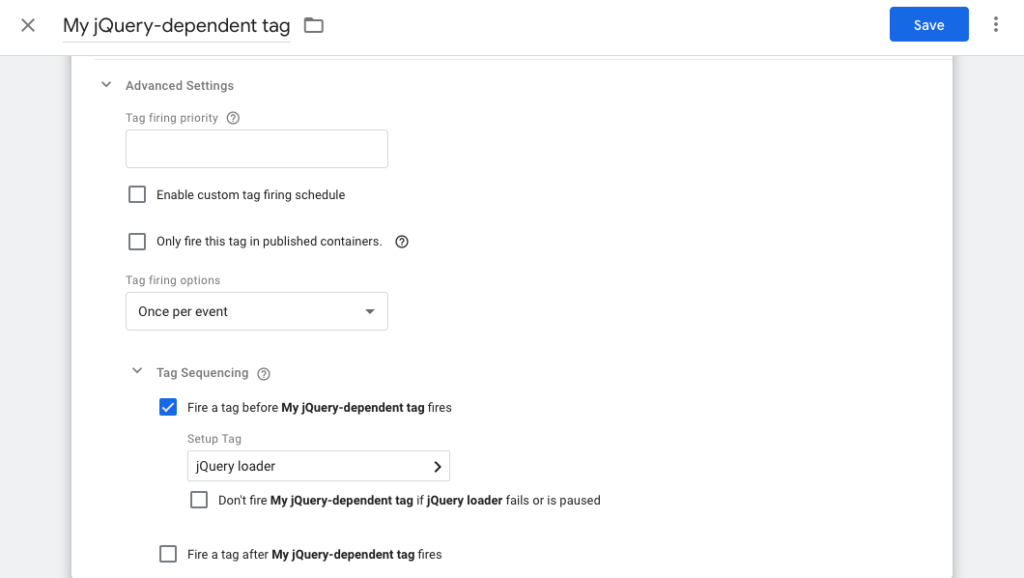Enable don't fire if jQuery loader fails
This screenshot has height=578, width=1024.
[x=199, y=499]
